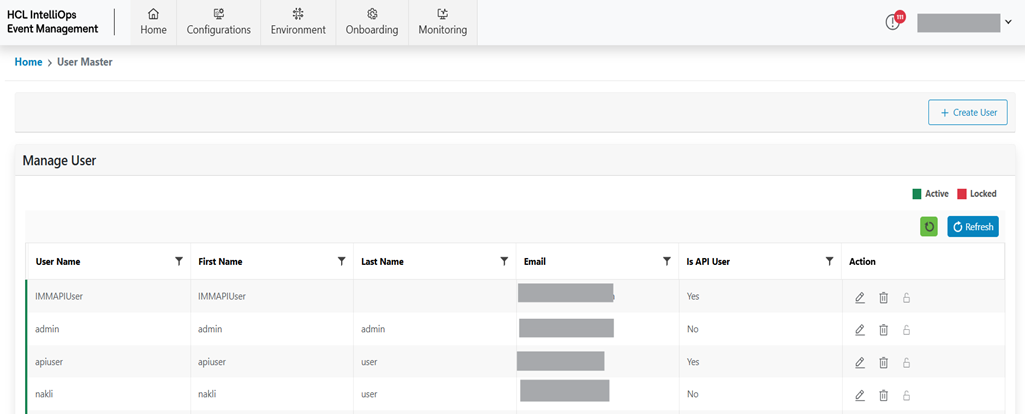The height and width of the screenshot is (414, 1025).
Task: Click the Create User button
Action: click(968, 113)
